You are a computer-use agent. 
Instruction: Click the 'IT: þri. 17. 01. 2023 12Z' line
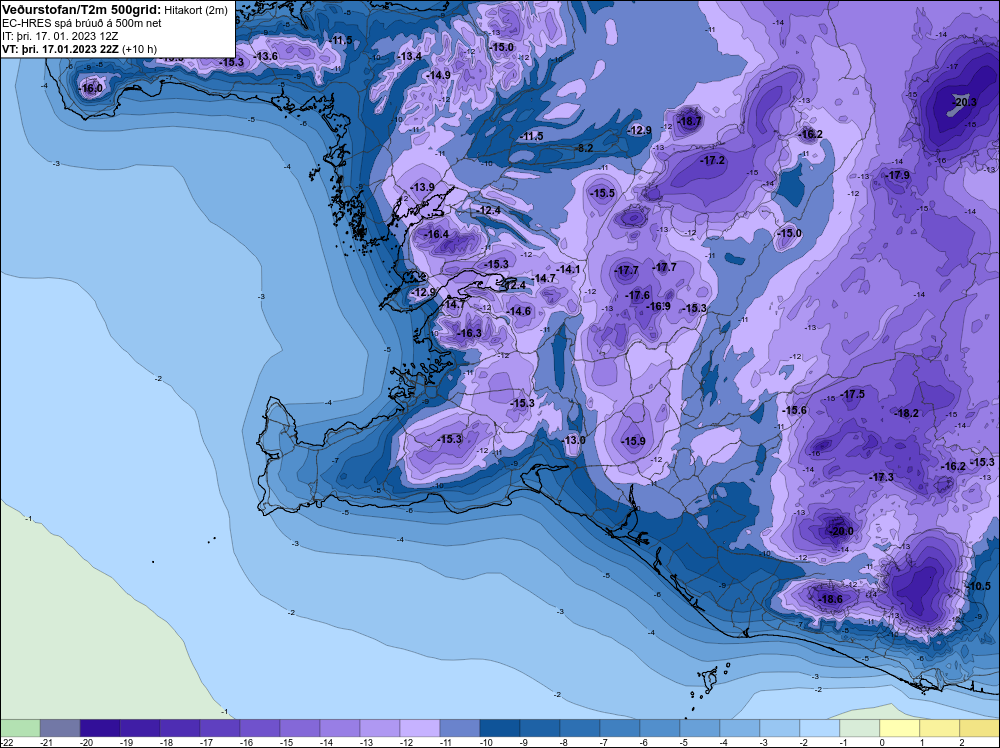coord(60,36)
